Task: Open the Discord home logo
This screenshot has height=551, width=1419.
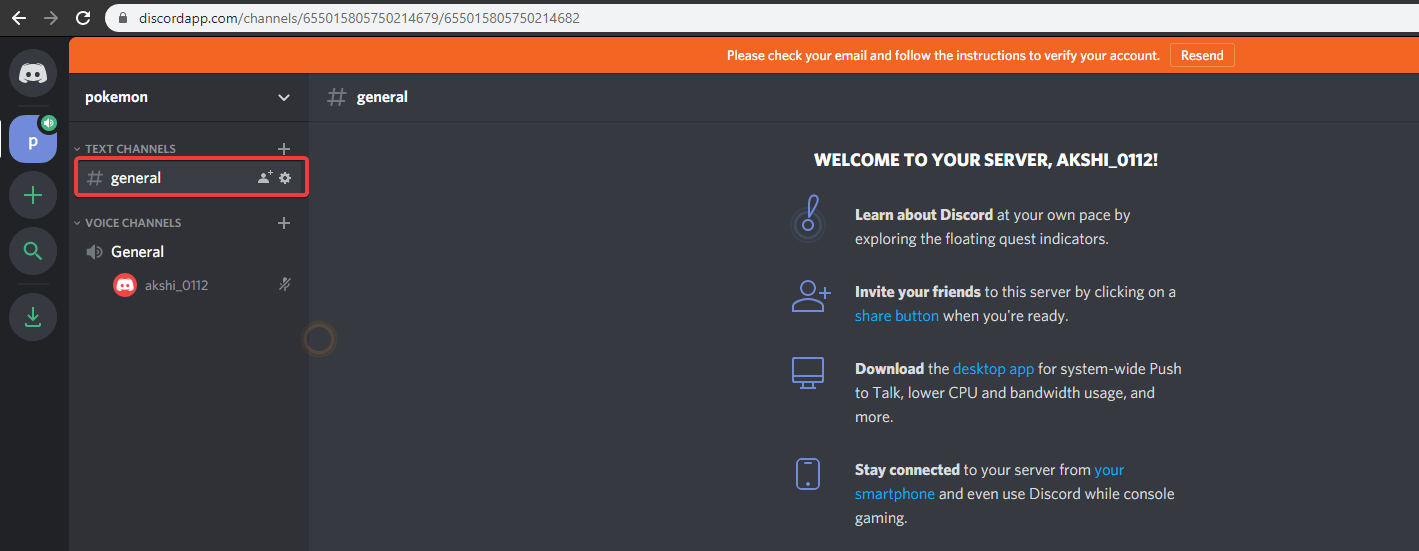Action: [x=33, y=73]
